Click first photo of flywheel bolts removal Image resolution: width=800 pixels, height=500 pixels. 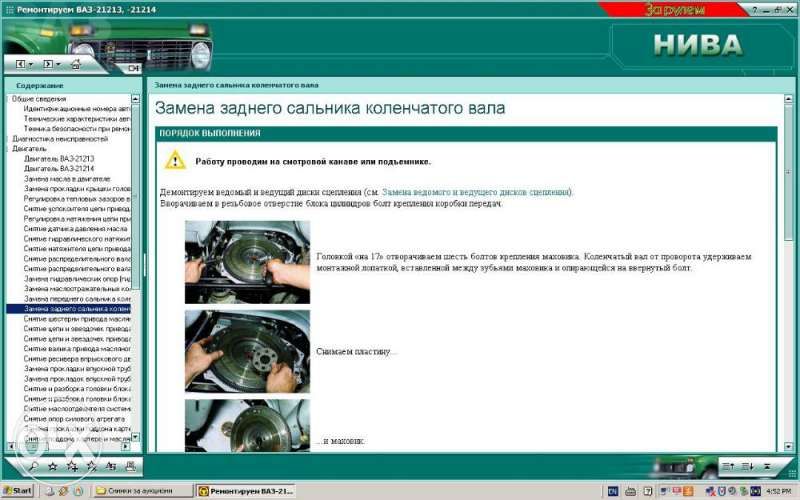tap(247, 262)
